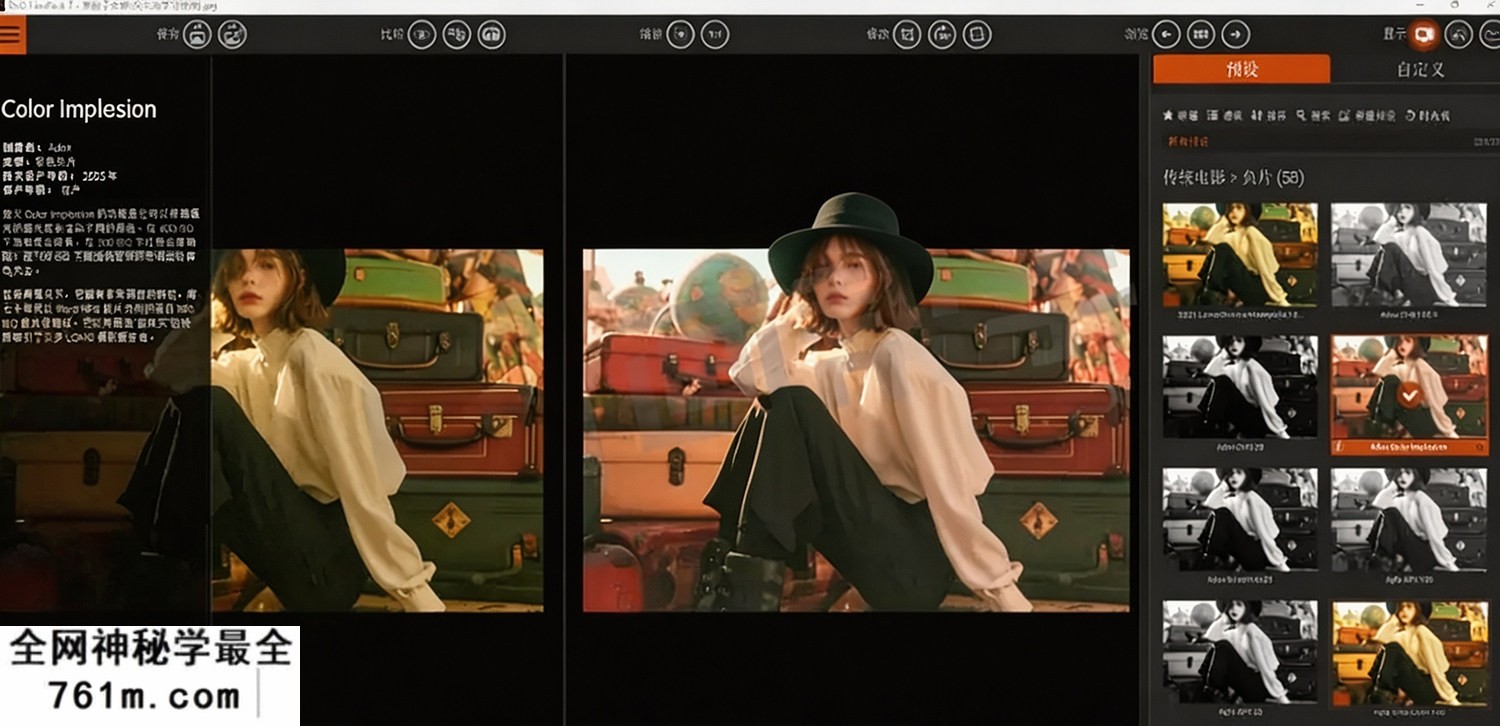
Task: Switch to the 预设 tab
Action: coord(1242,69)
